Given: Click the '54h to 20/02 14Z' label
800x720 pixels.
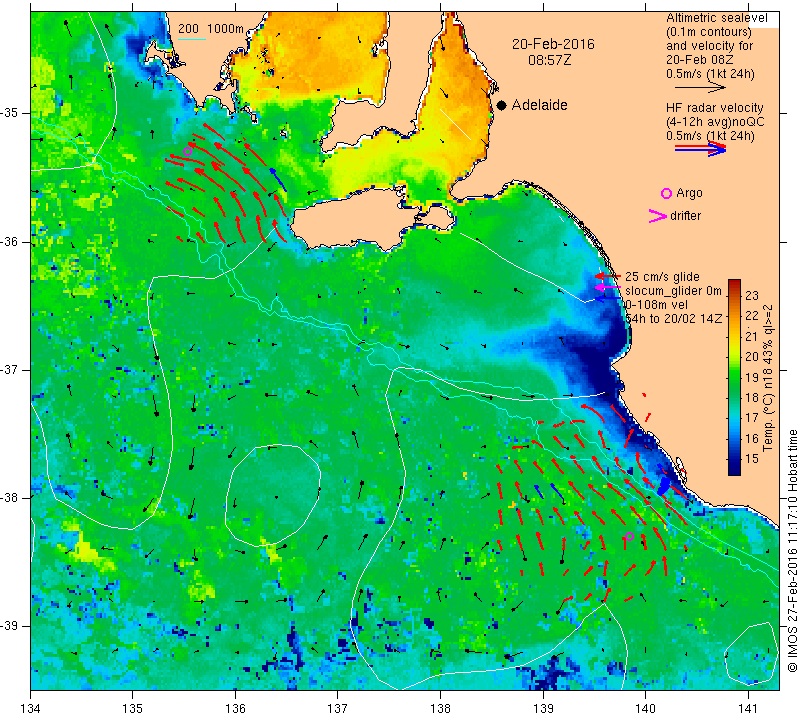Looking at the screenshot, I should [673, 318].
